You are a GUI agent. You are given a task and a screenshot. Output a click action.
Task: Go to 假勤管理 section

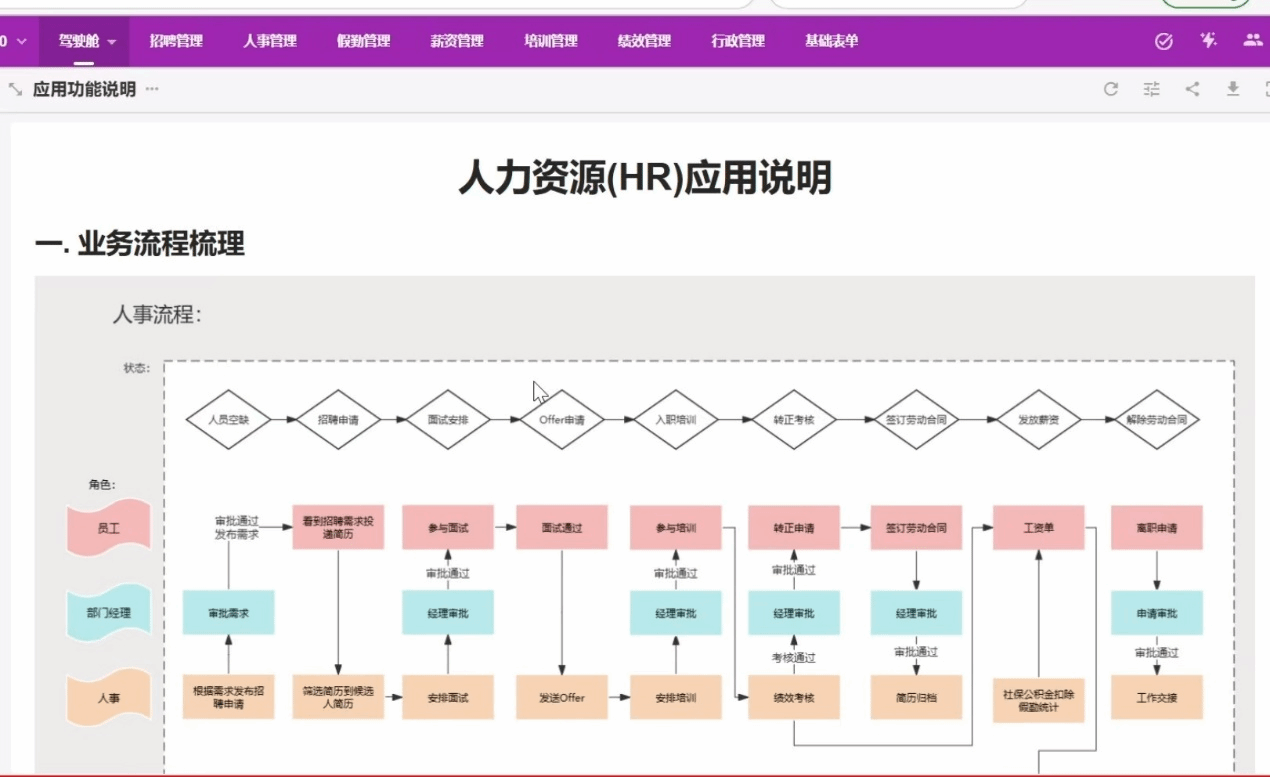363,41
